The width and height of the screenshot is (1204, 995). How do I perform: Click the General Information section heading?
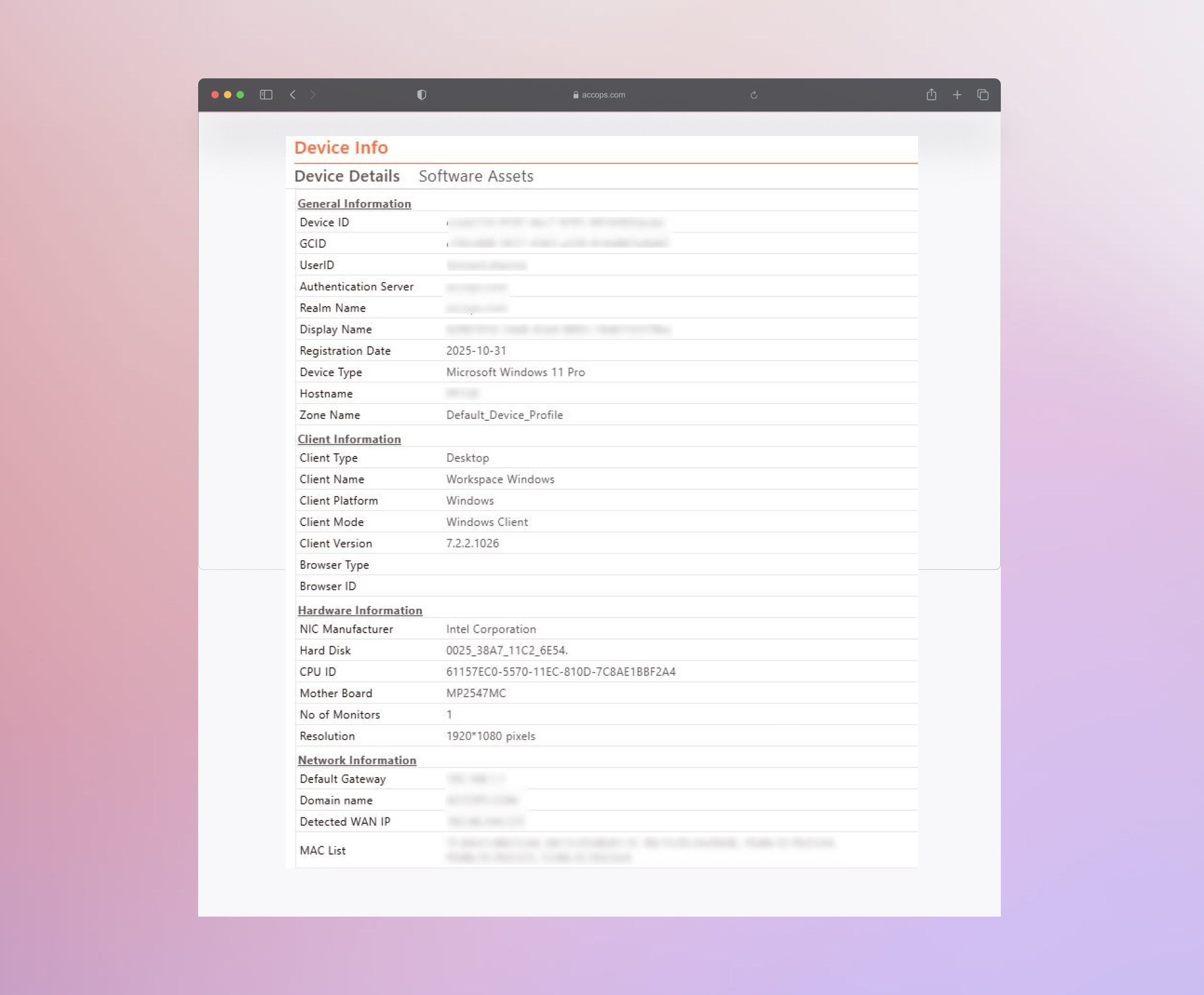pyautogui.click(x=354, y=204)
